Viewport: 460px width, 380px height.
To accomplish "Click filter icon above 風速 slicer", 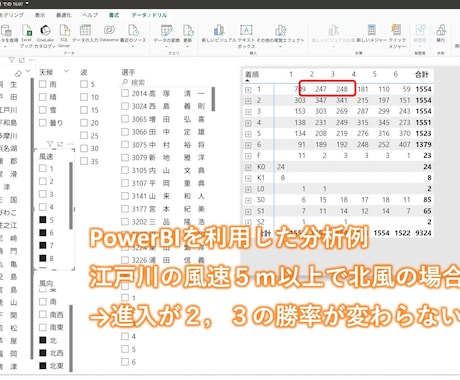I will [x=50, y=144].
